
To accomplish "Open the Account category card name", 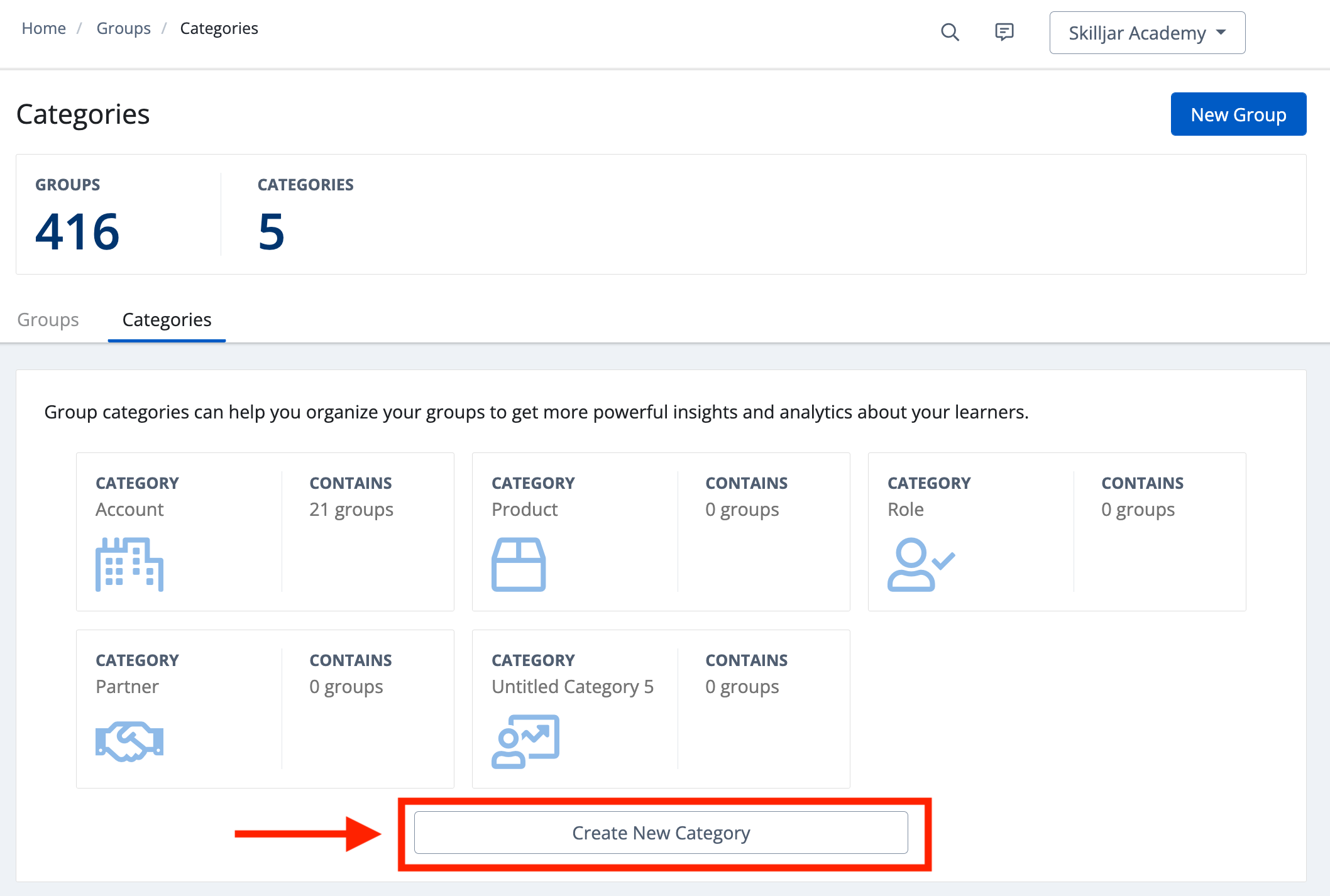I will point(129,510).
